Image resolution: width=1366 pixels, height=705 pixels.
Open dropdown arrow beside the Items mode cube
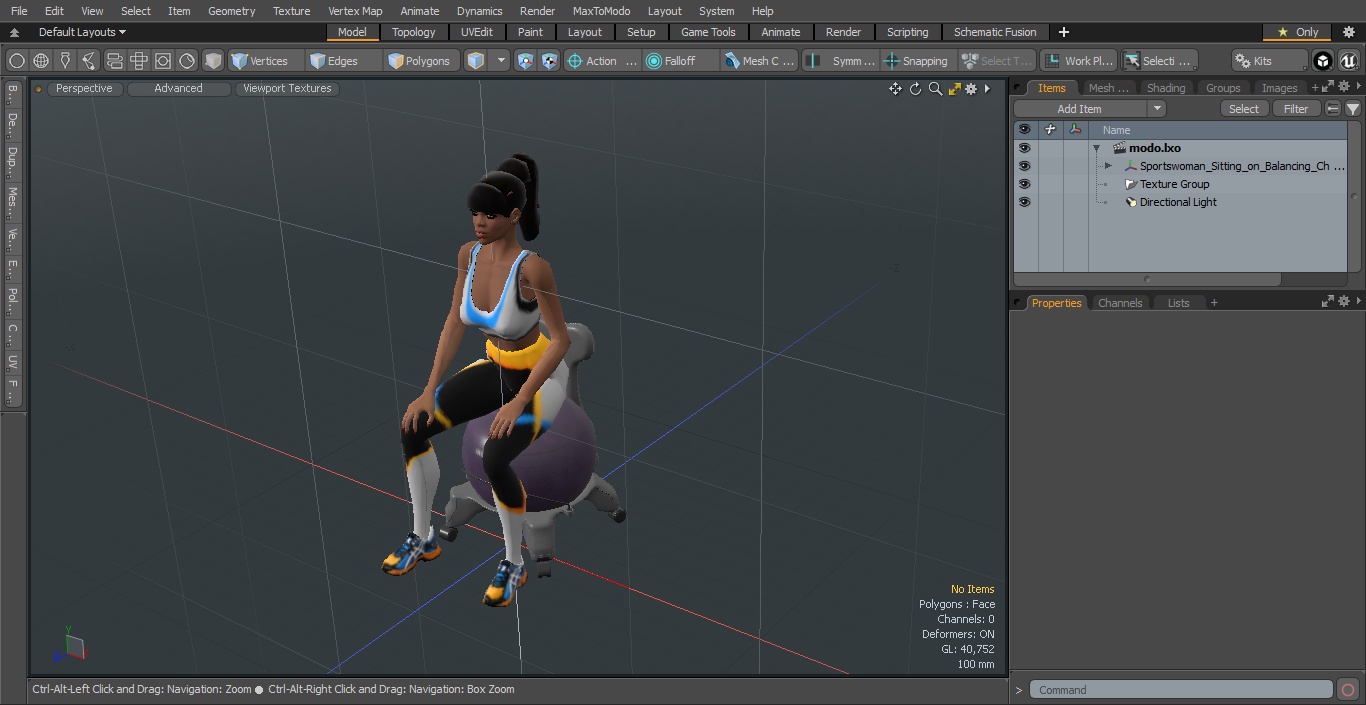501,61
